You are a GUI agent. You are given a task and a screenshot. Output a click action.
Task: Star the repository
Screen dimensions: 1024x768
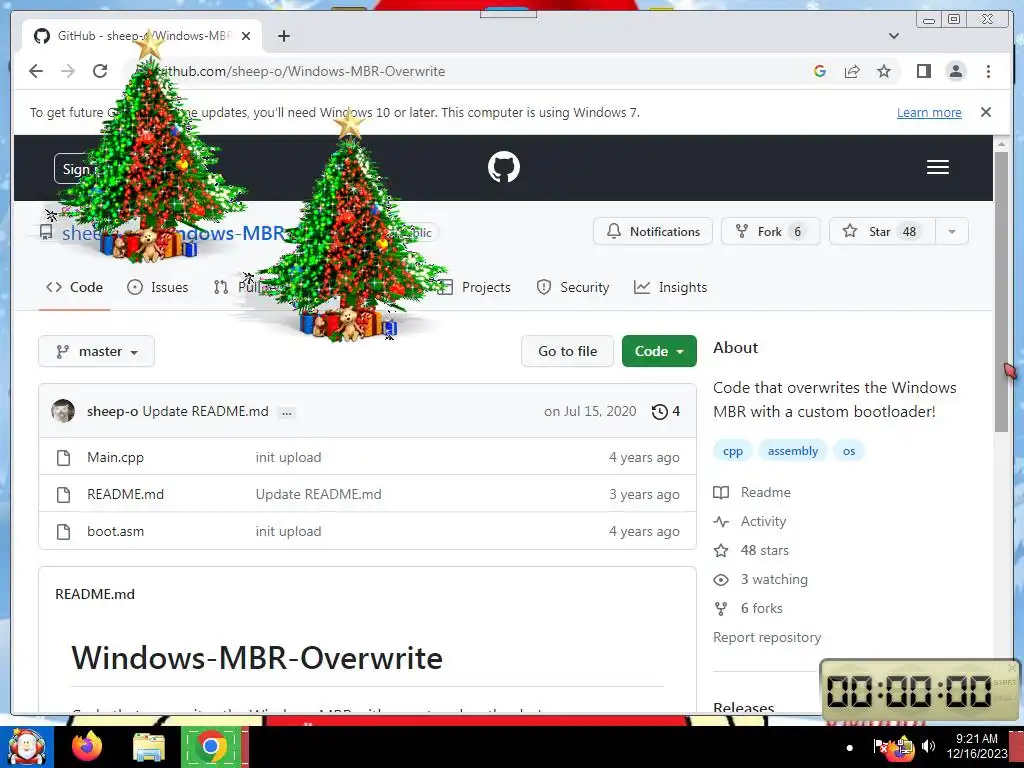(882, 231)
